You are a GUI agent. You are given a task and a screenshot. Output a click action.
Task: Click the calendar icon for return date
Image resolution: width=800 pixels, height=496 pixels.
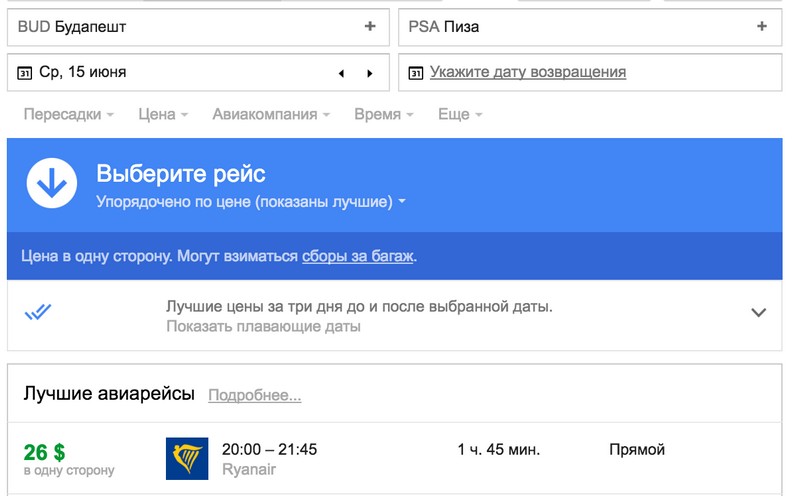click(416, 73)
